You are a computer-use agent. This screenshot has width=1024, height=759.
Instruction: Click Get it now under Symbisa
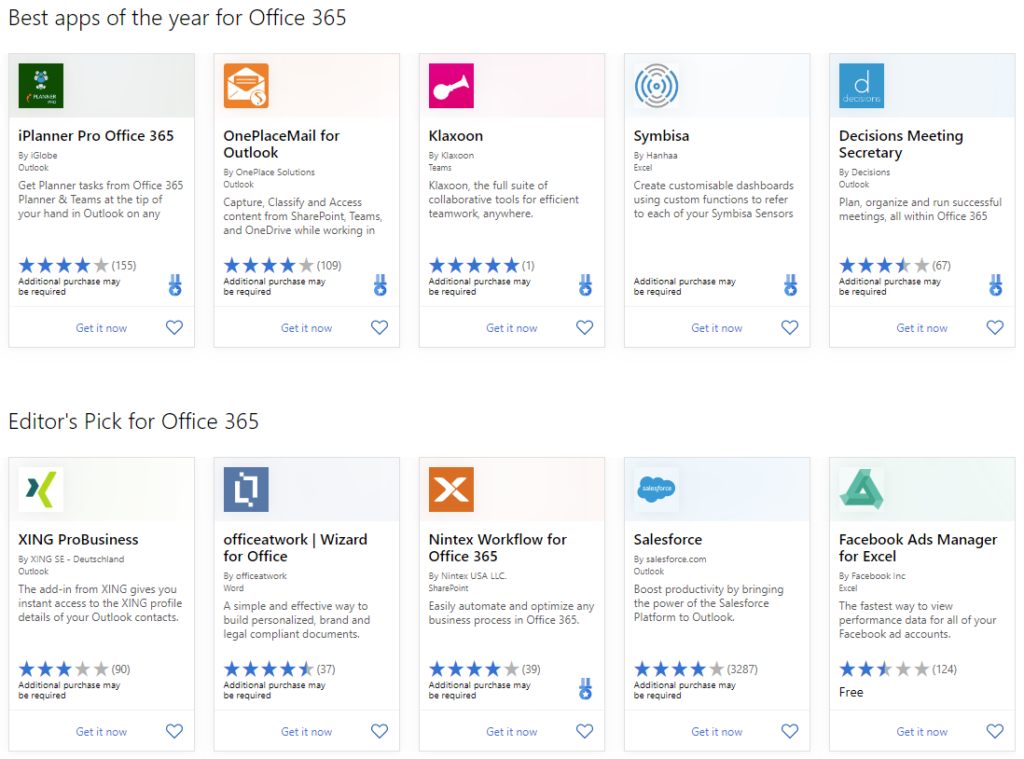[716, 328]
